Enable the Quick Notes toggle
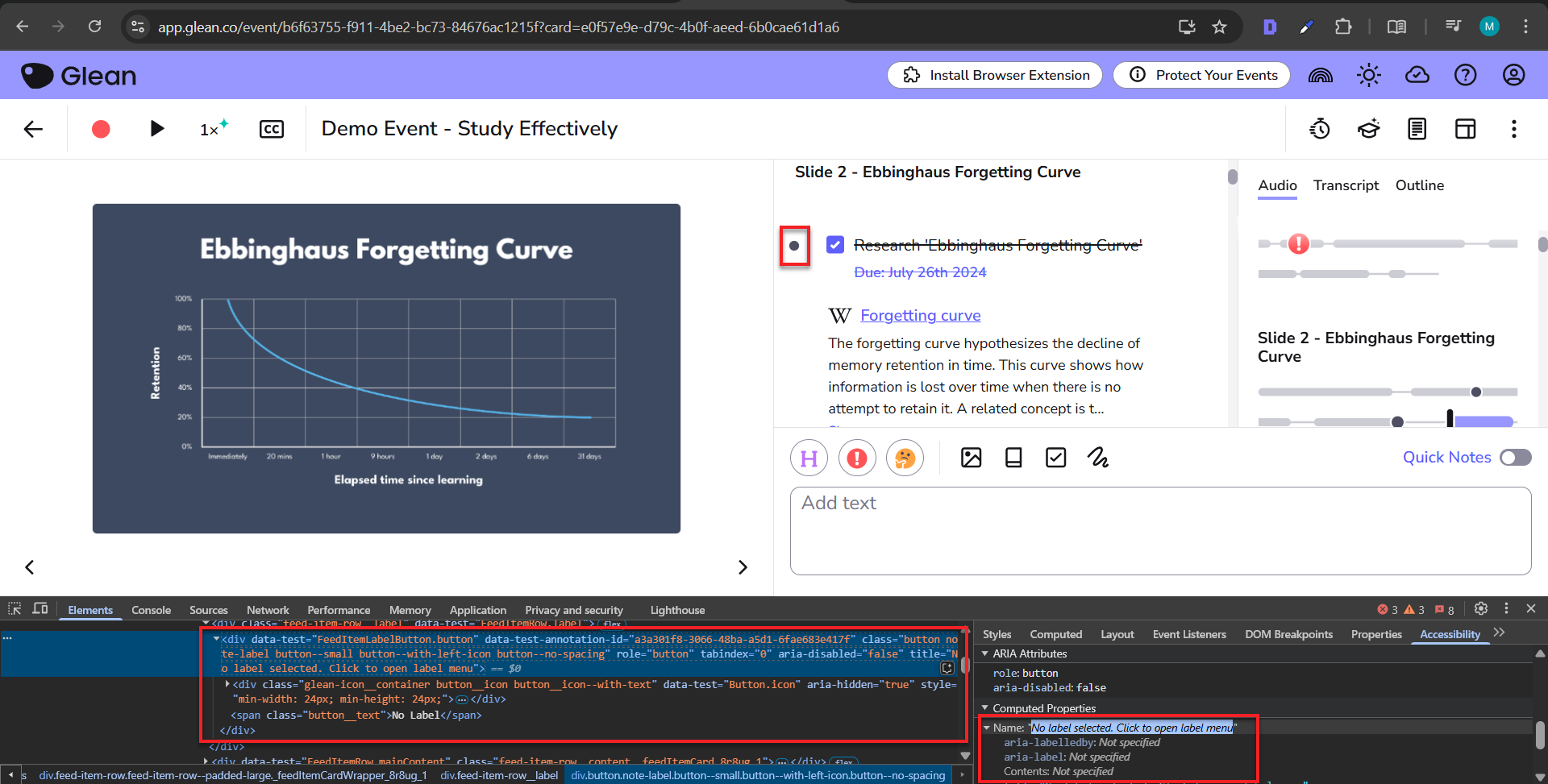The height and width of the screenshot is (784, 1548). pyautogui.click(x=1515, y=458)
